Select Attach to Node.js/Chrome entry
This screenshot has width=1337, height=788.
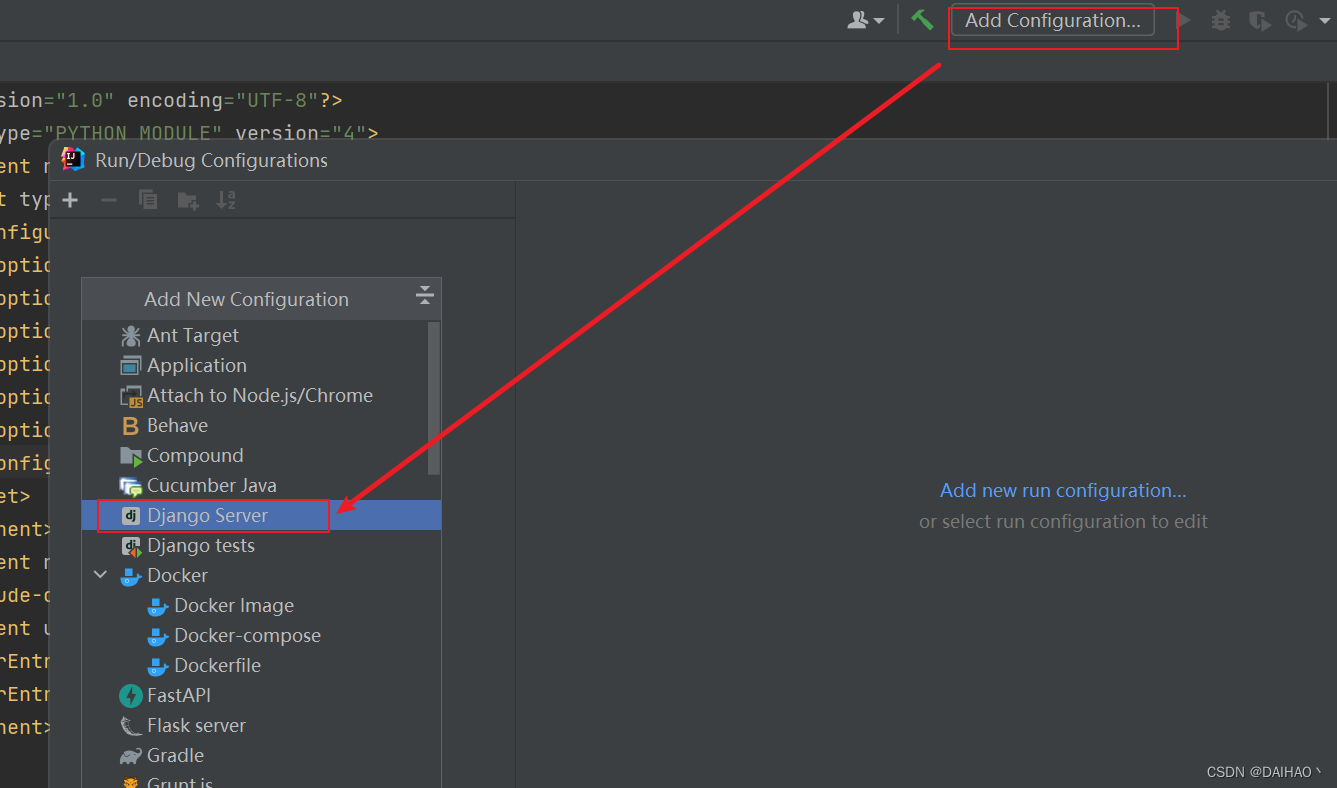point(261,395)
